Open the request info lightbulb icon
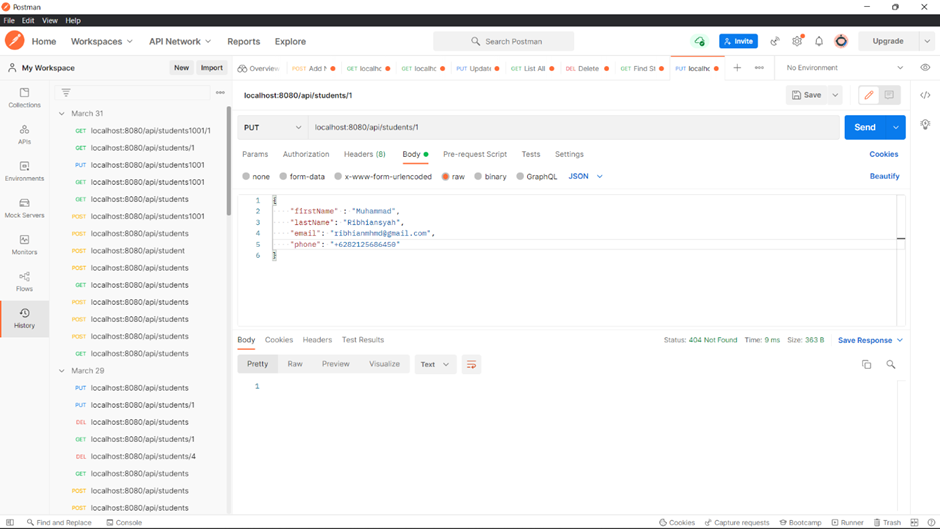This screenshot has height=529, width=940. pos(925,124)
